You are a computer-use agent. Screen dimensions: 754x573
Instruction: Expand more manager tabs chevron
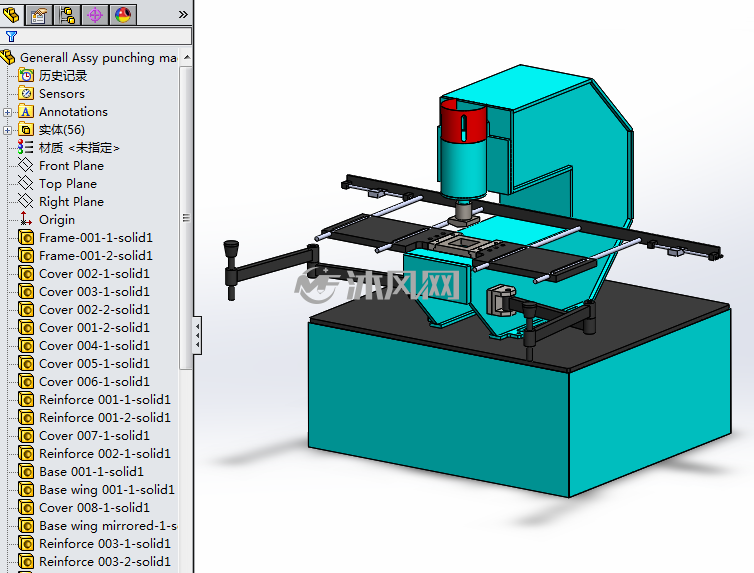click(183, 14)
